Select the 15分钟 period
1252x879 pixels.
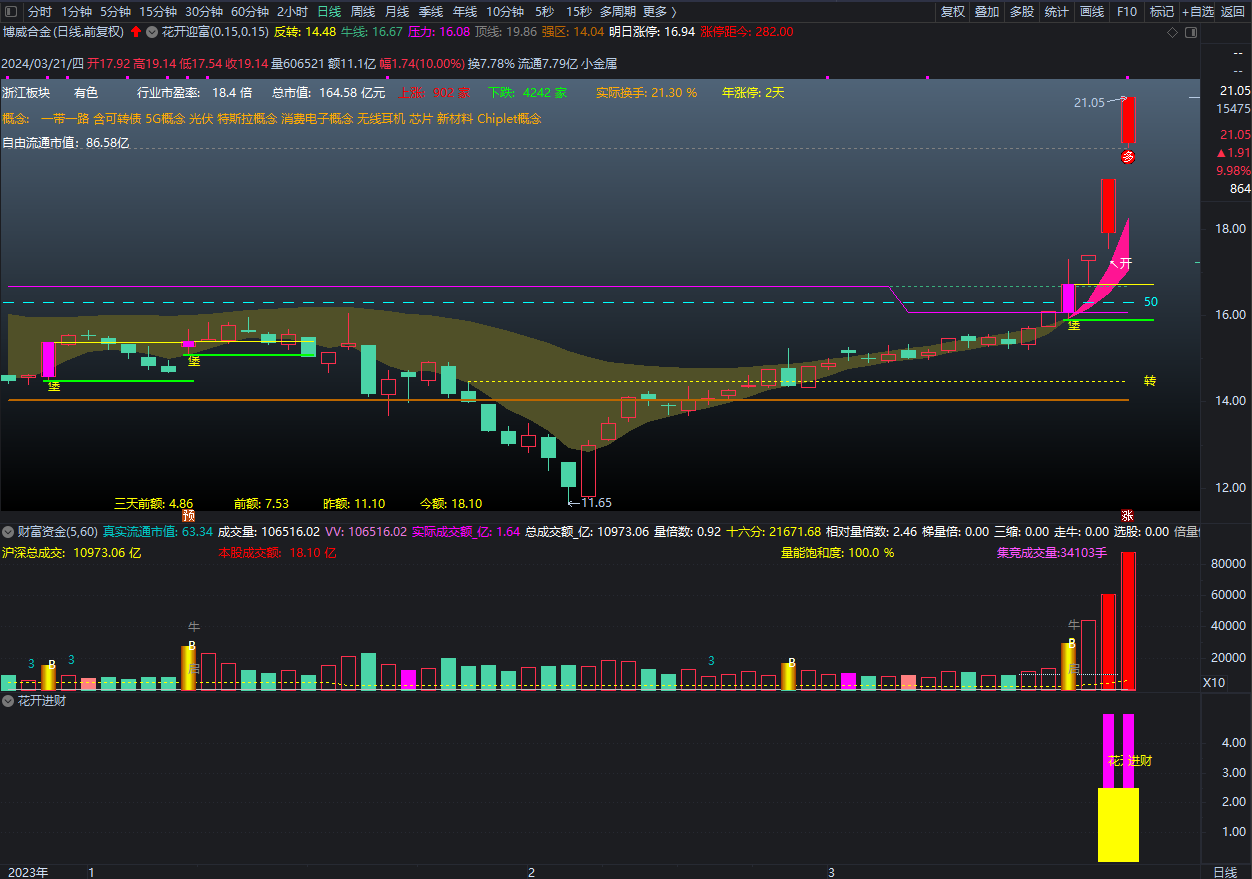point(158,12)
